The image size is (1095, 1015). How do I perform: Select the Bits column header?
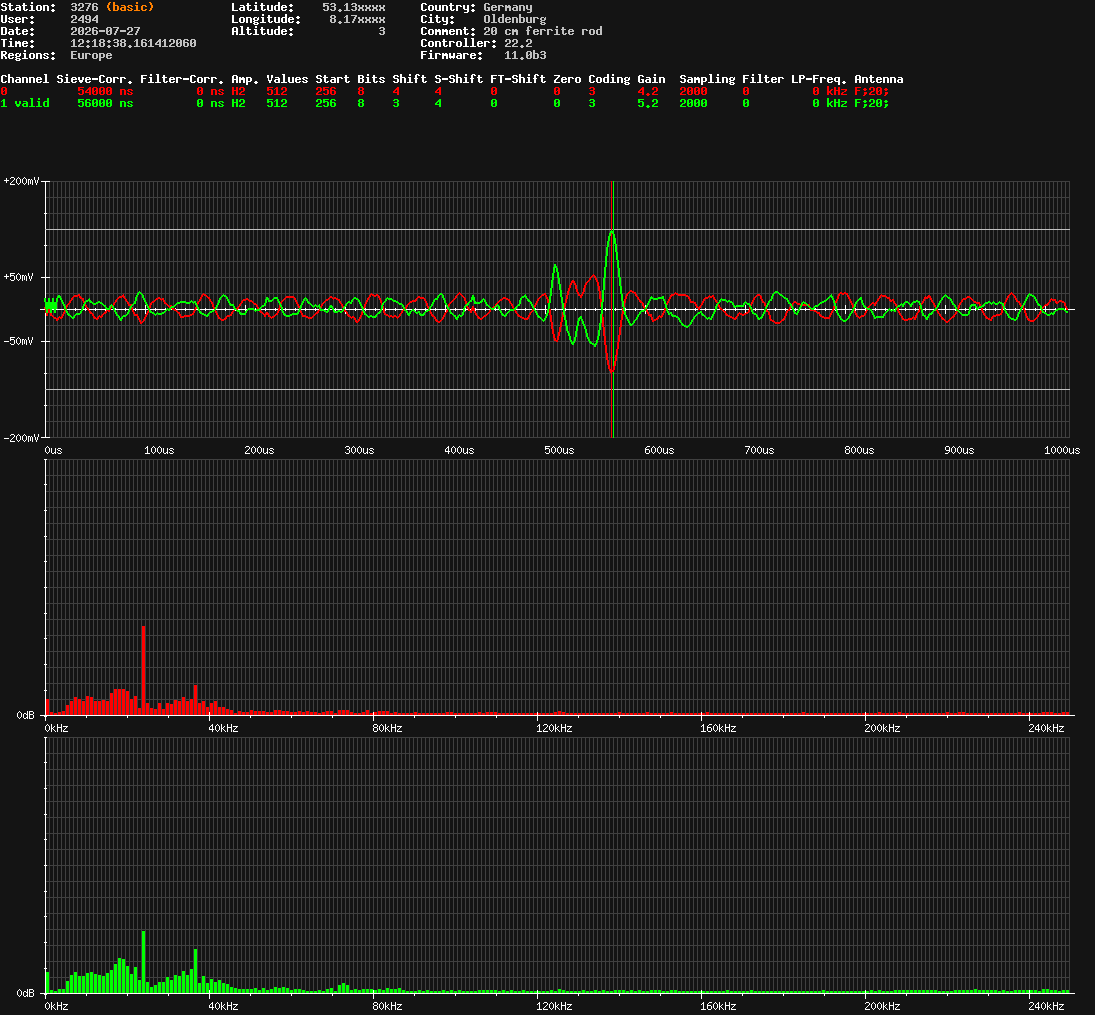click(x=371, y=79)
